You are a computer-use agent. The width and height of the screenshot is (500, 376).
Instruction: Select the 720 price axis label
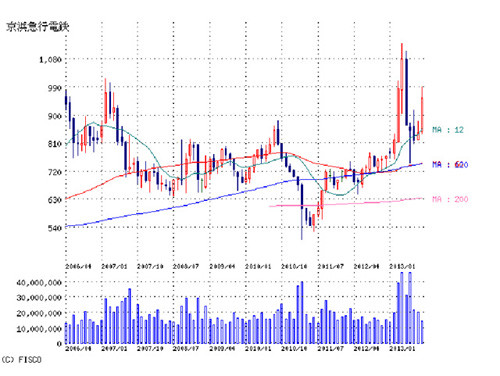(x=55, y=172)
